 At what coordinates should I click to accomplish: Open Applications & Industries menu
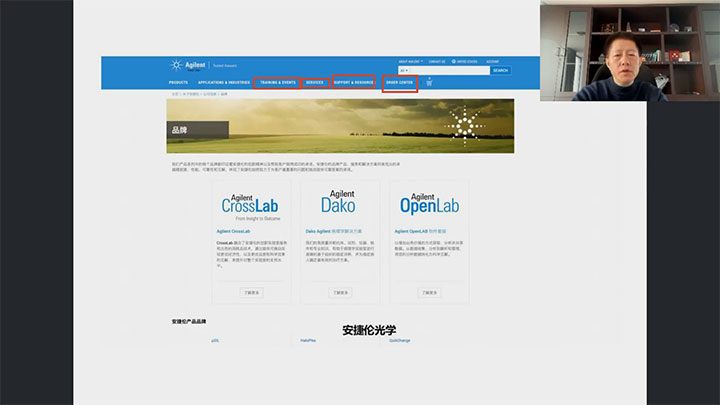click(x=223, y=82)
